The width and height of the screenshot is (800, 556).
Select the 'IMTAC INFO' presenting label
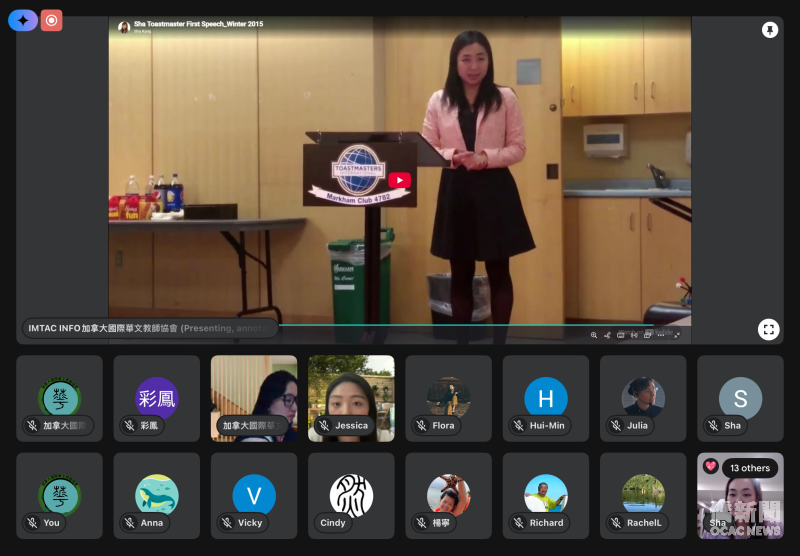150,328
